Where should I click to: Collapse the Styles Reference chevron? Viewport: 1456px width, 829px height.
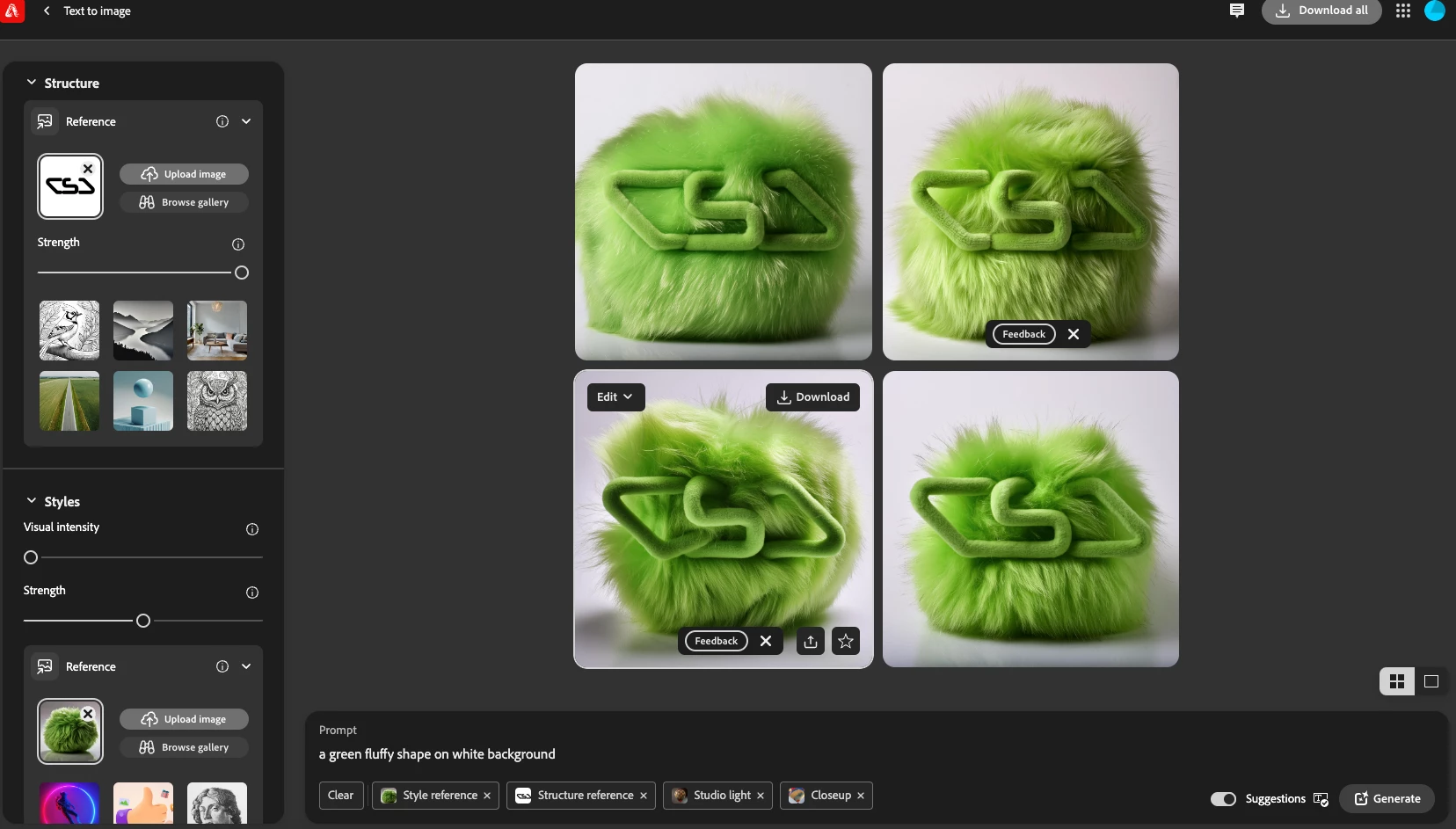(x=246, y=666)
